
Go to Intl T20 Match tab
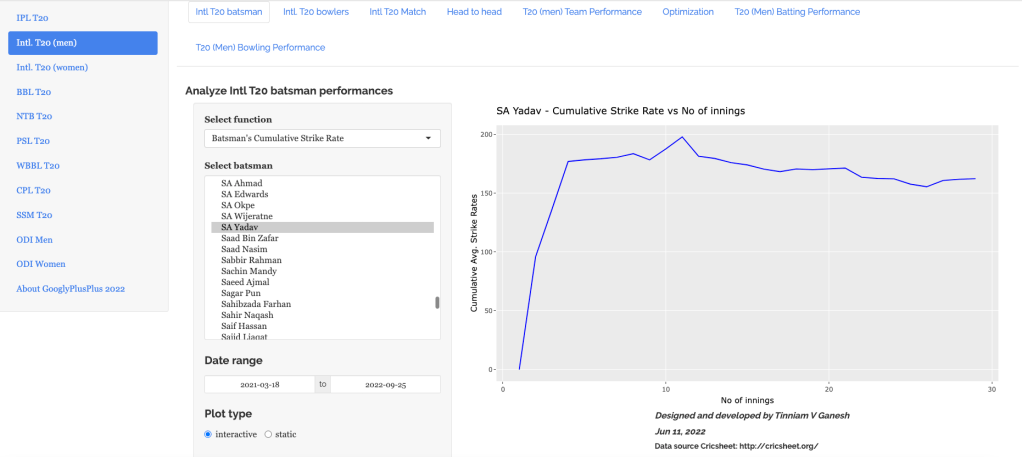pos(398,12)
